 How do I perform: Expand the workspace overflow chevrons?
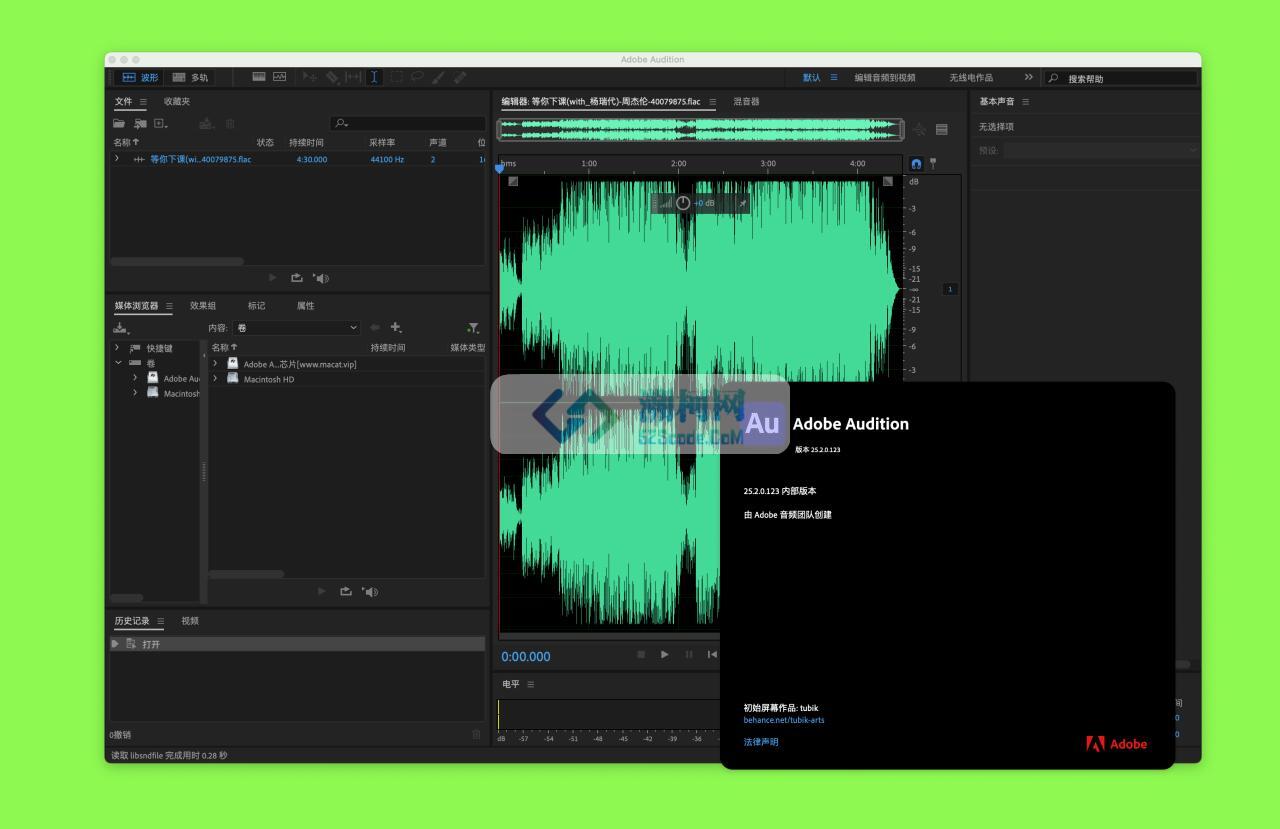click(x=1028, y=77)
